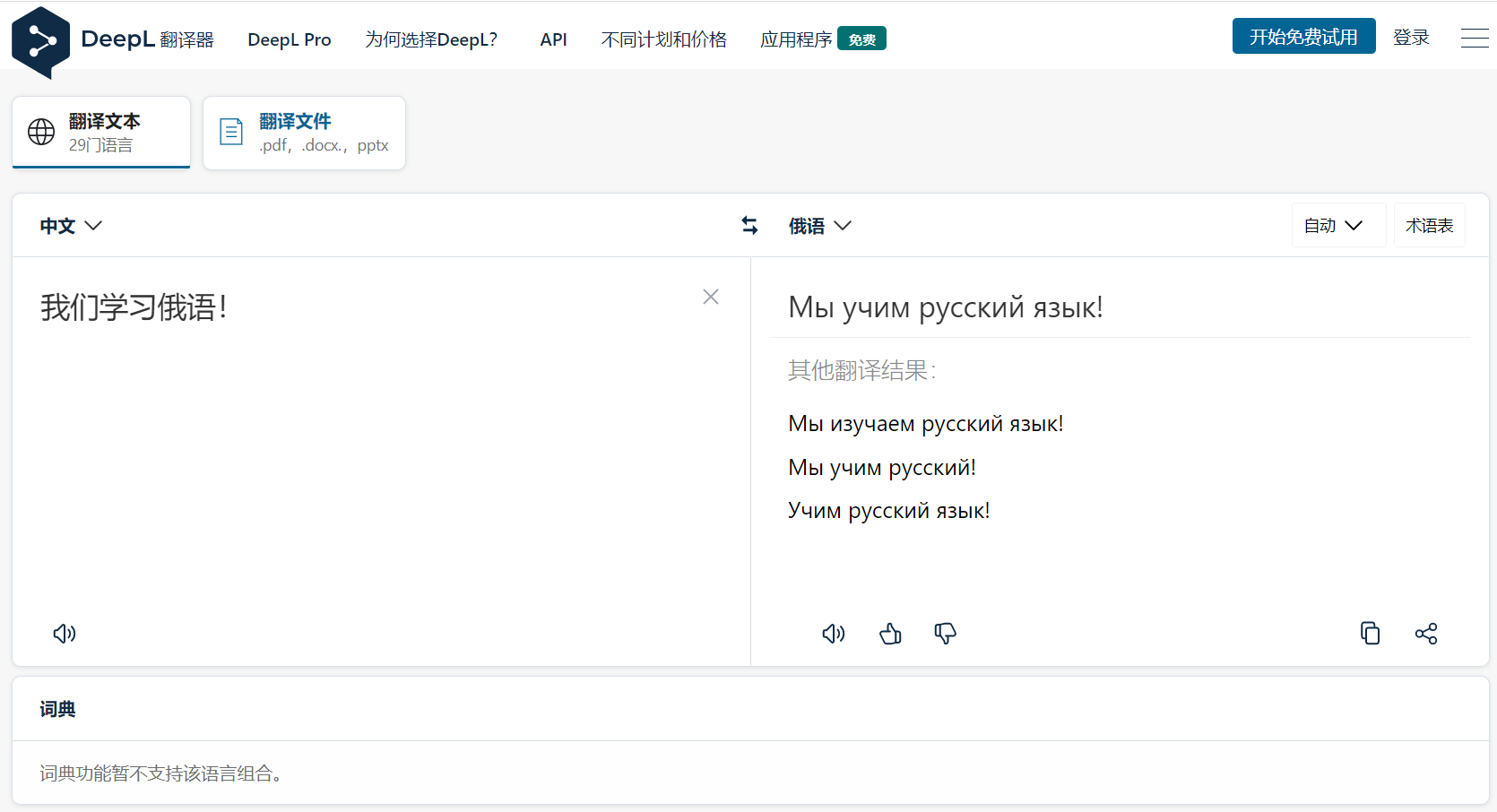
Task: Play source text audio speaker icon
Action: 65,634
